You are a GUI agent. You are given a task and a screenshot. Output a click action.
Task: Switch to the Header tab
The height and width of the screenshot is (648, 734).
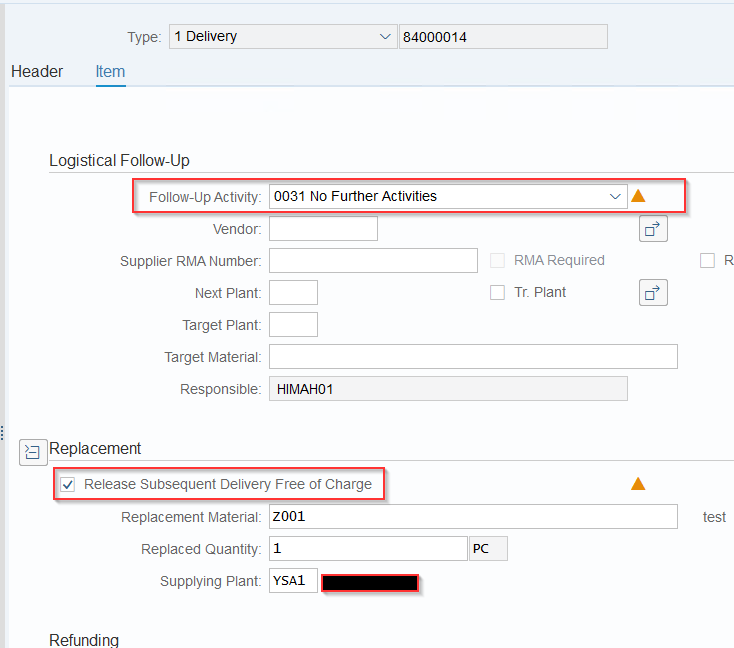(37, 72)
